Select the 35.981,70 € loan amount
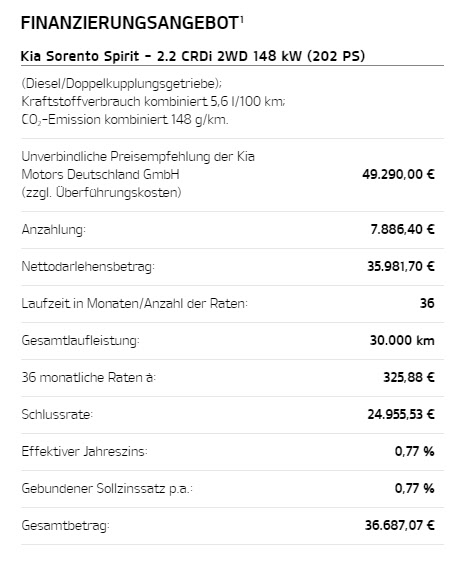Screen dimensions: 470x567 401,267
